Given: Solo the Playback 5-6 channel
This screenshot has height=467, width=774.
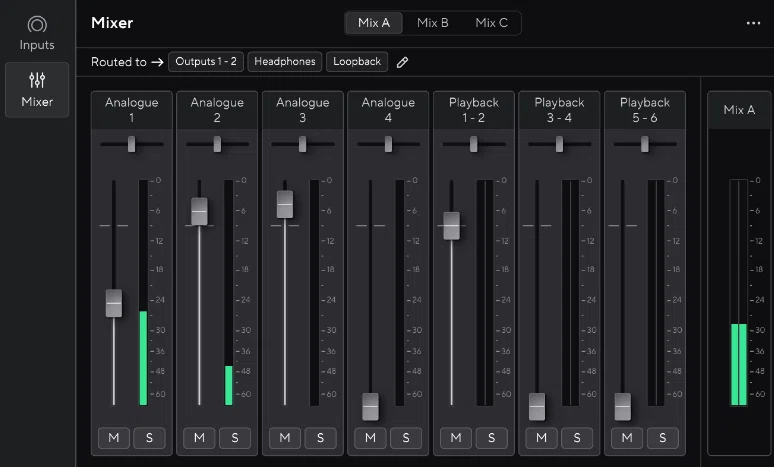Looking at the screenshot, I should pyautogui.click(x=663, y=438).
